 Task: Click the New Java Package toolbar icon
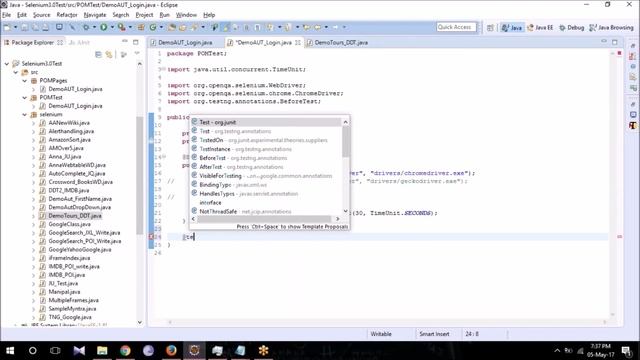pyautogui.click(x=141, y=27)
